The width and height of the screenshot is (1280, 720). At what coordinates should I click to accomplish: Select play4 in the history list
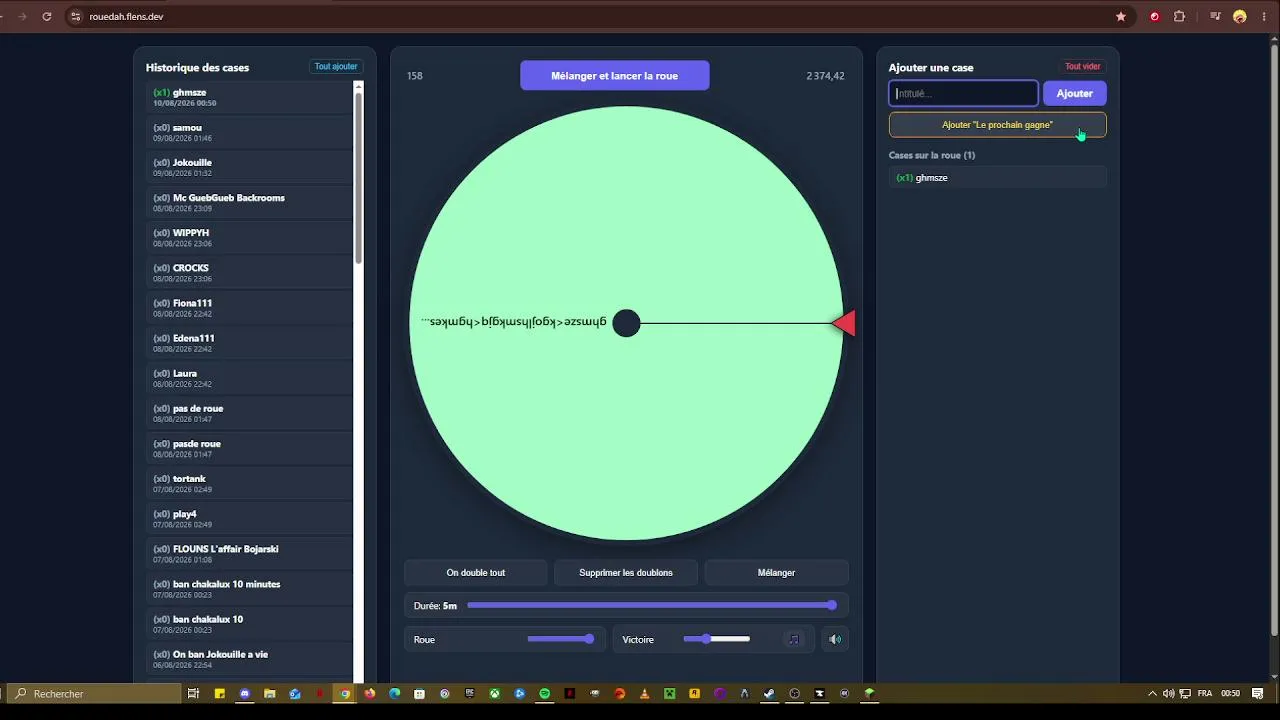click(249, 518)
